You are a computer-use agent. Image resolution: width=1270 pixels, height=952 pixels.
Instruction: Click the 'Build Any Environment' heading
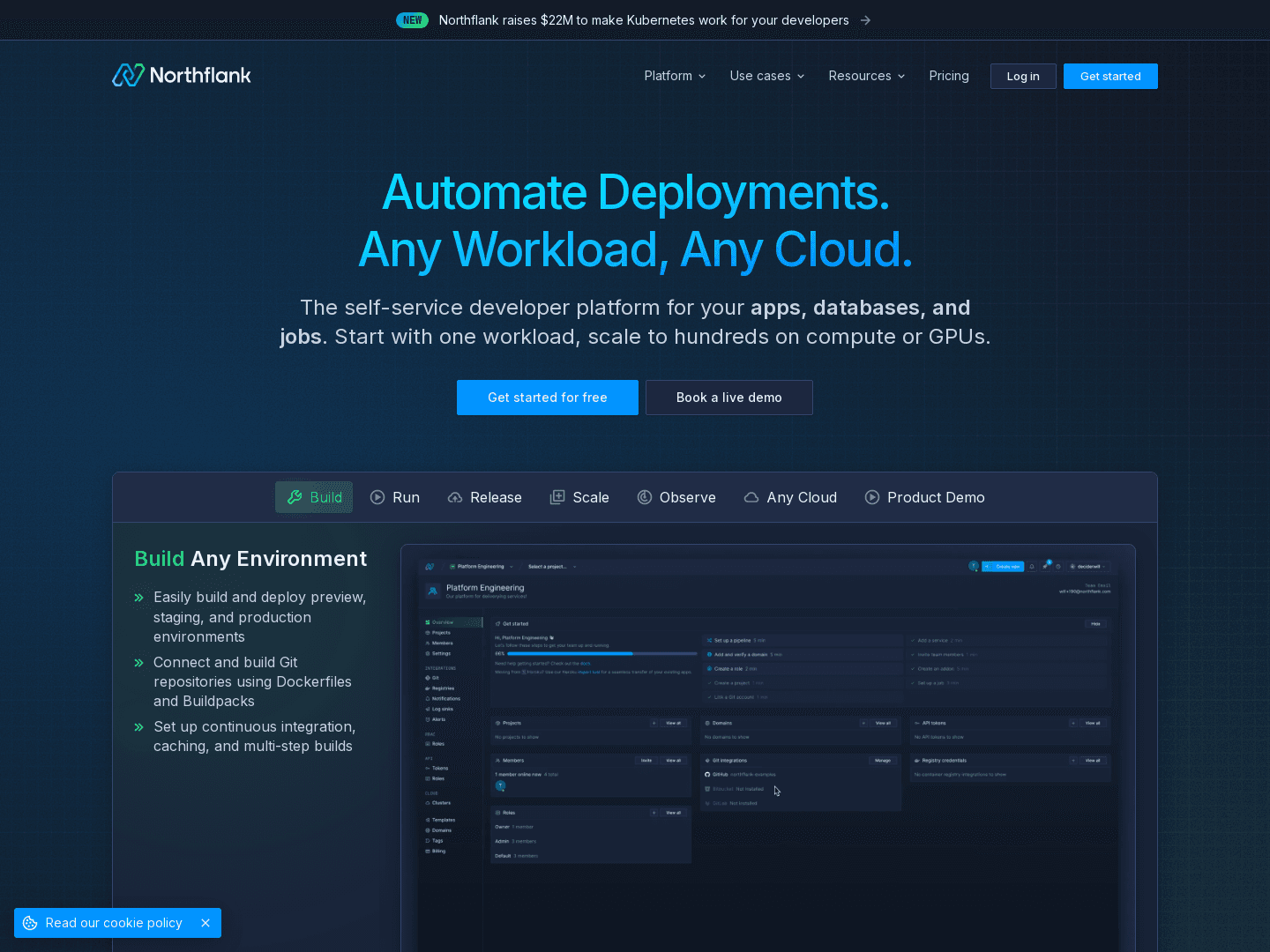click(x=250, y=559)
